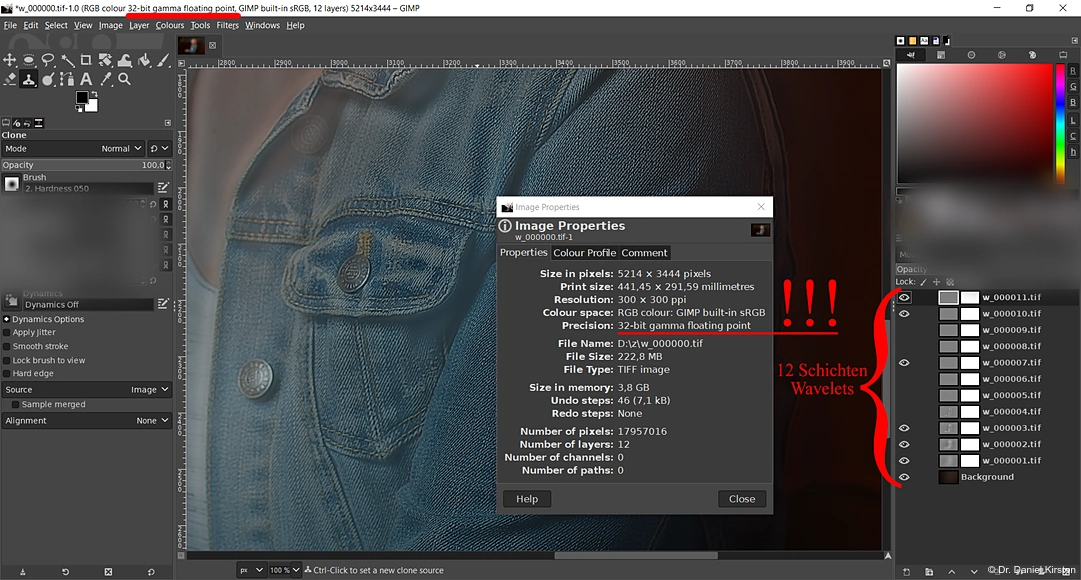The image size is (1081, 580).
Task: Edit the dynamics with pencil icon
Action: pos(163,304)
